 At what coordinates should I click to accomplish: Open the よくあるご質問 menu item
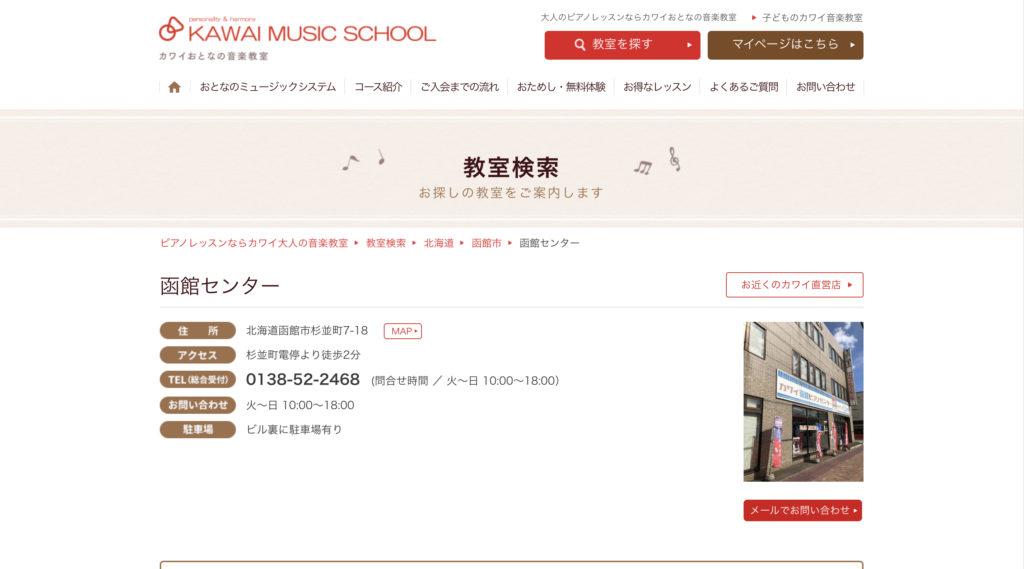[743, 87]
